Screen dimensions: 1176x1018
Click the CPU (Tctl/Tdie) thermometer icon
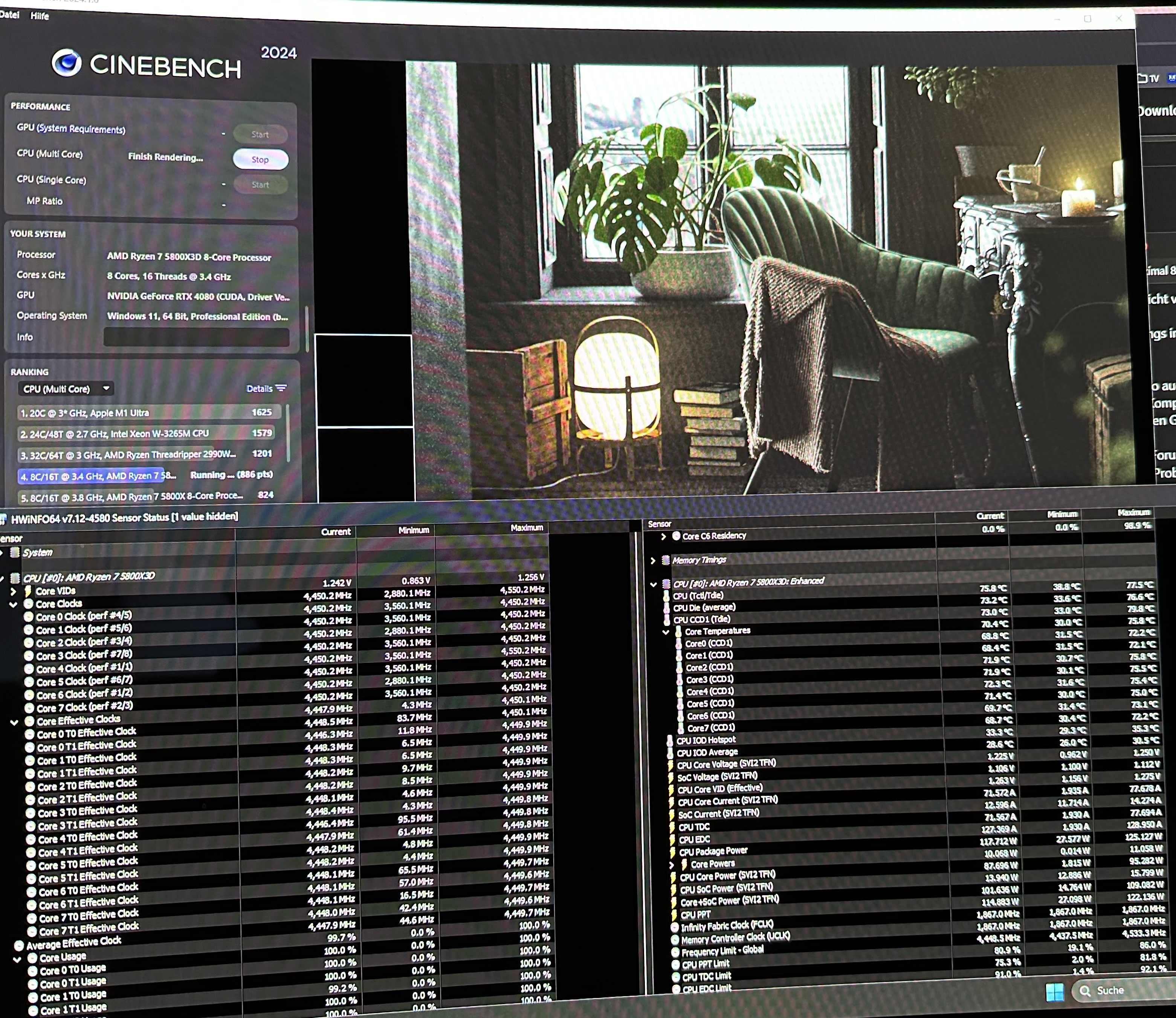click(666, 596)
